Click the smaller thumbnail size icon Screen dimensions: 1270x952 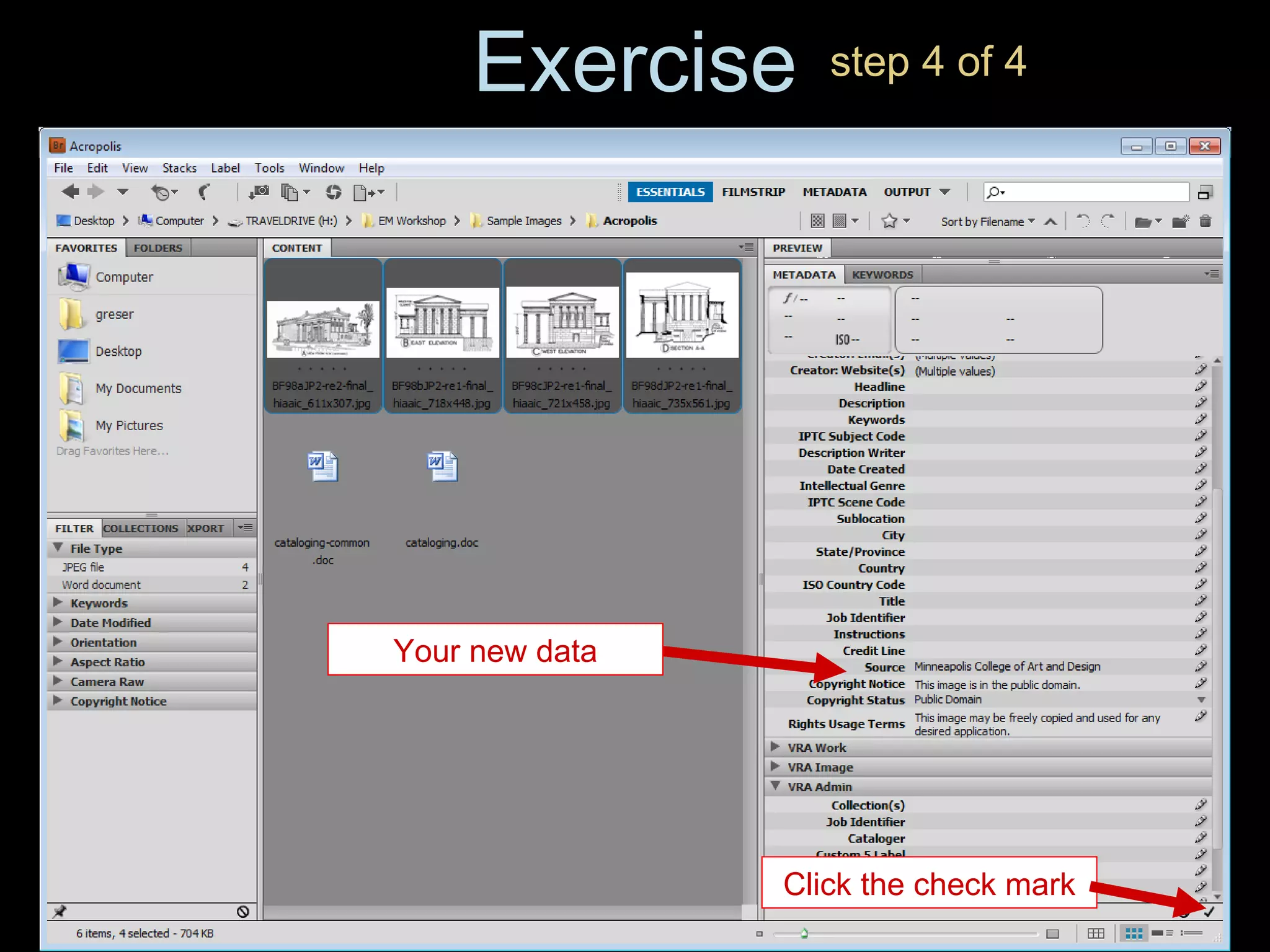pos(759,934)
